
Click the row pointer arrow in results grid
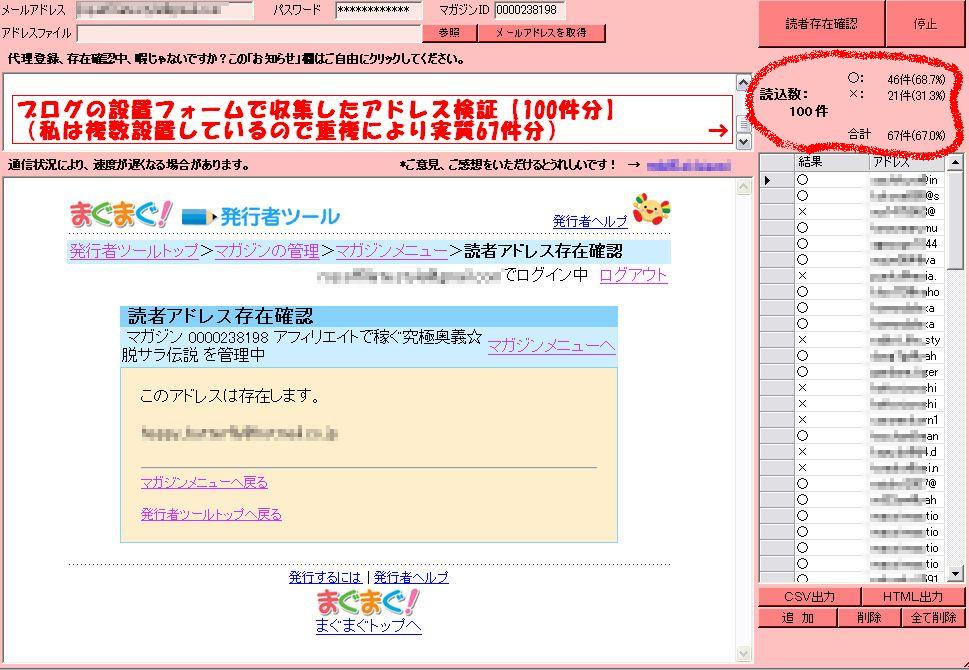click(x=768, y=180)
